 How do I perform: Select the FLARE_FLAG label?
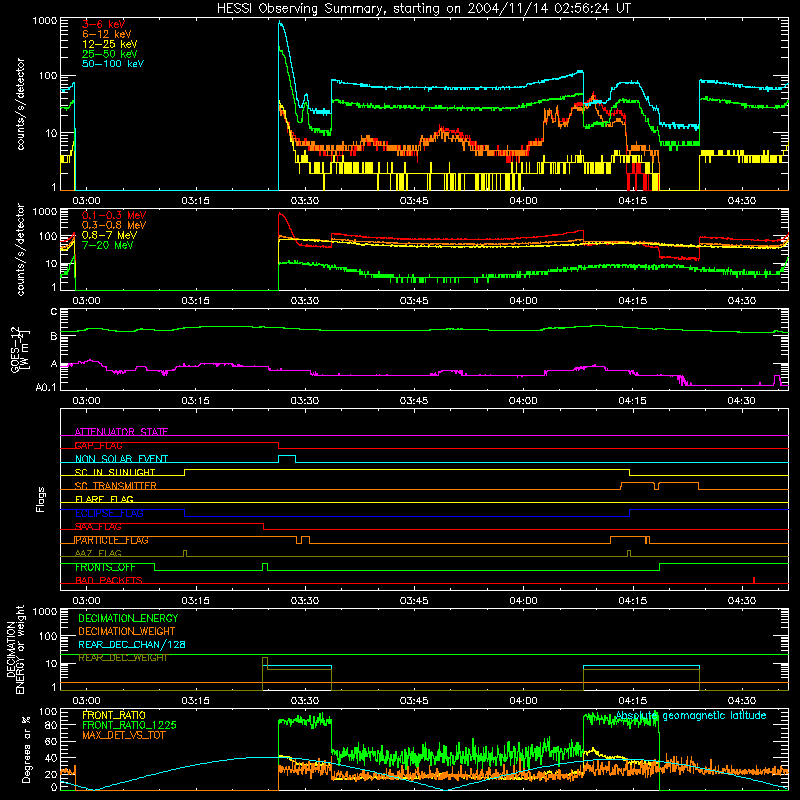[x=104, y=499]
